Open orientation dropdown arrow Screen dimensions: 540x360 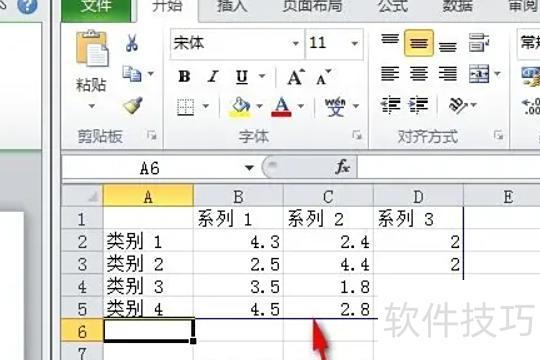[x=474, y=104]
